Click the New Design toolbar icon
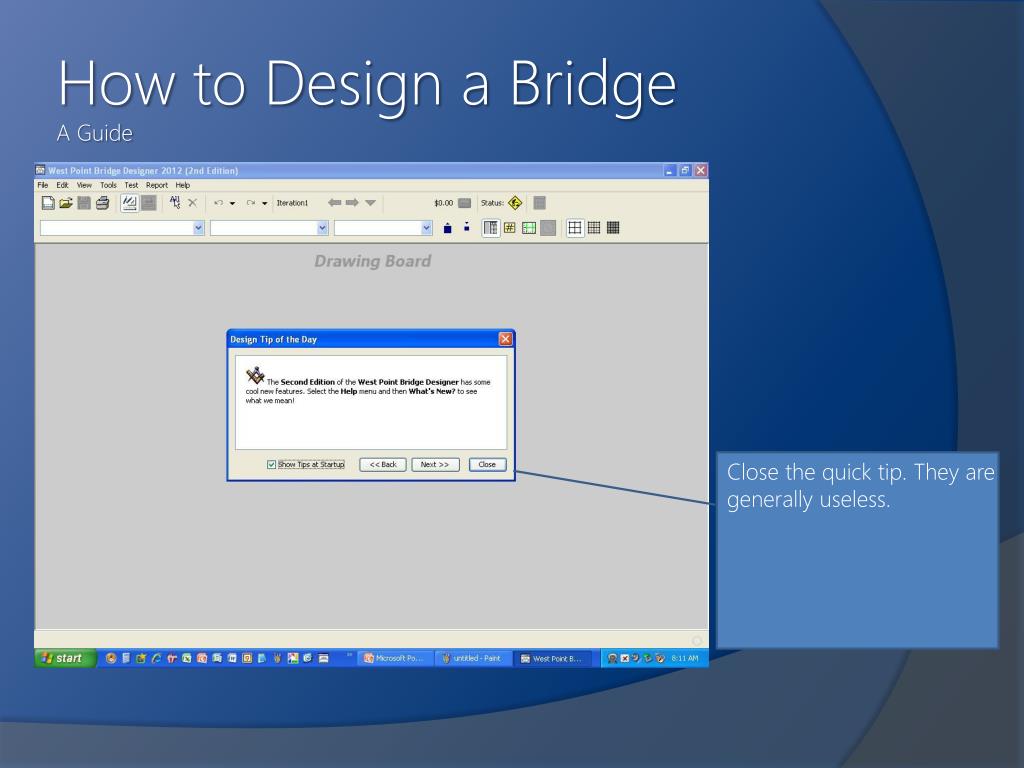This screenshot has width=1024, height=768. click(x=48, y=203)
